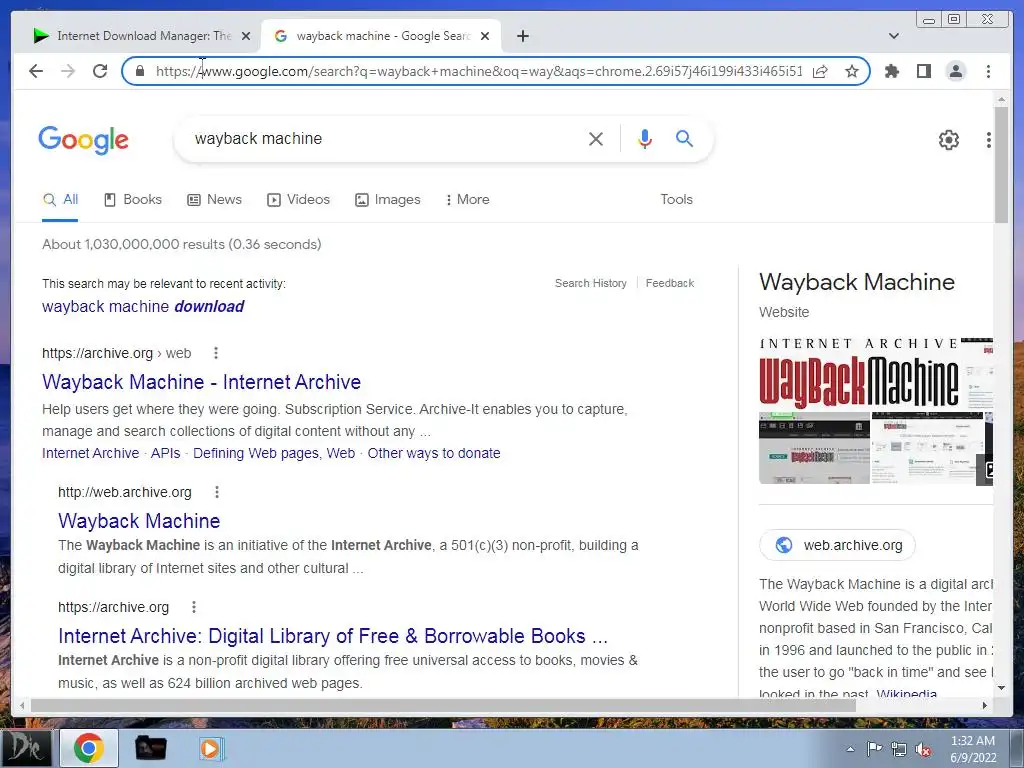Open the wayback machine download suggestion
Screen dimensions: 1024x768
point(143,306)
